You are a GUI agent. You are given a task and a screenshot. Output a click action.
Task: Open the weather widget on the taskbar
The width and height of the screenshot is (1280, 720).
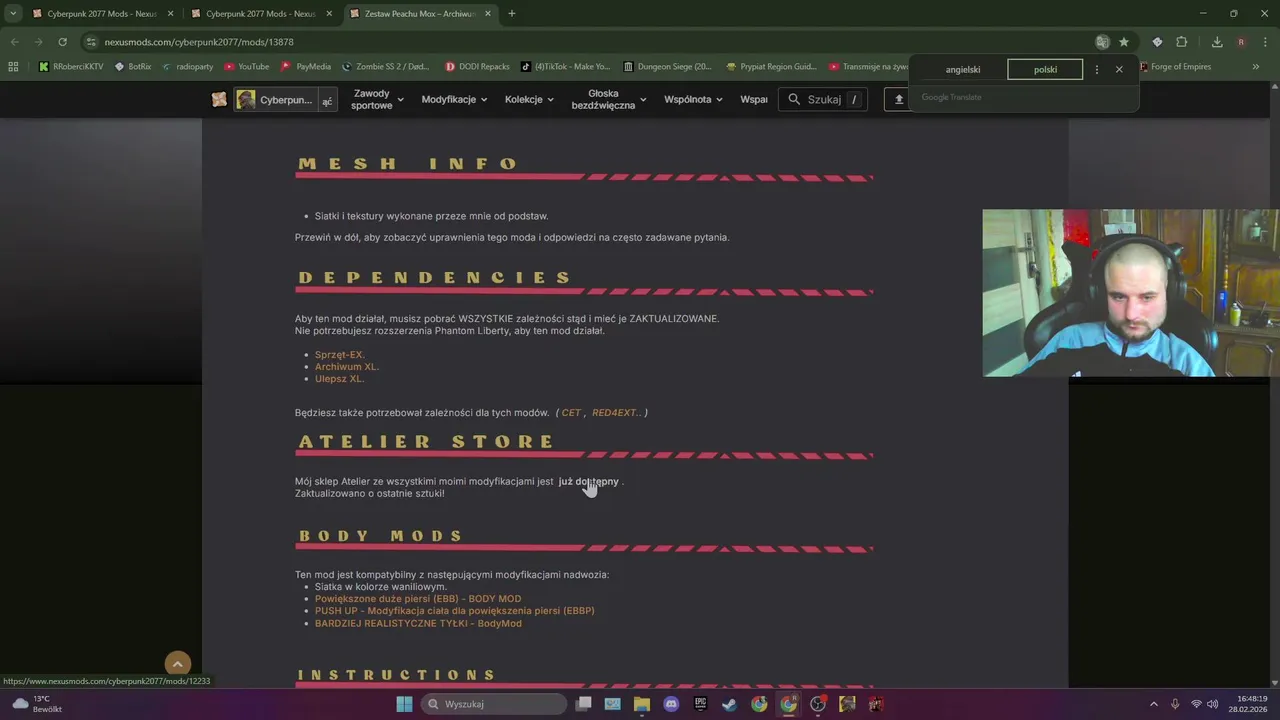point(36,704)
